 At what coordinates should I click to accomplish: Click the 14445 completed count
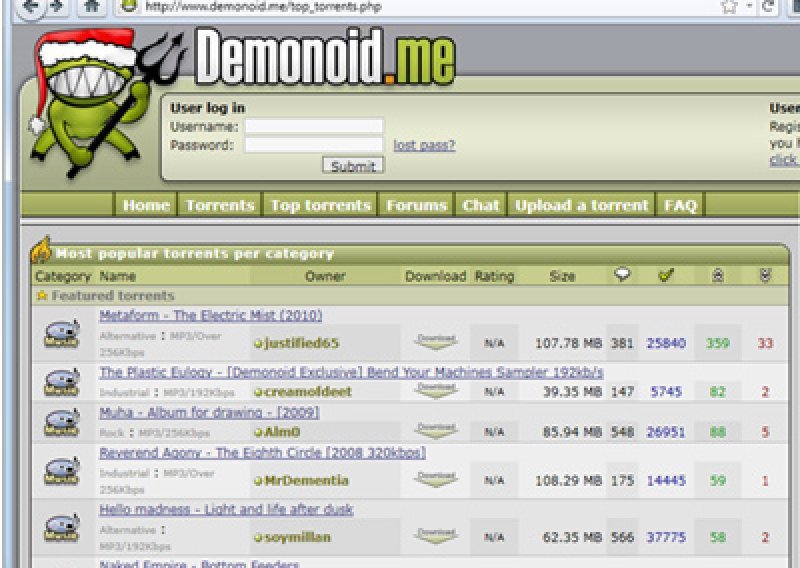(x=666, y=480)
